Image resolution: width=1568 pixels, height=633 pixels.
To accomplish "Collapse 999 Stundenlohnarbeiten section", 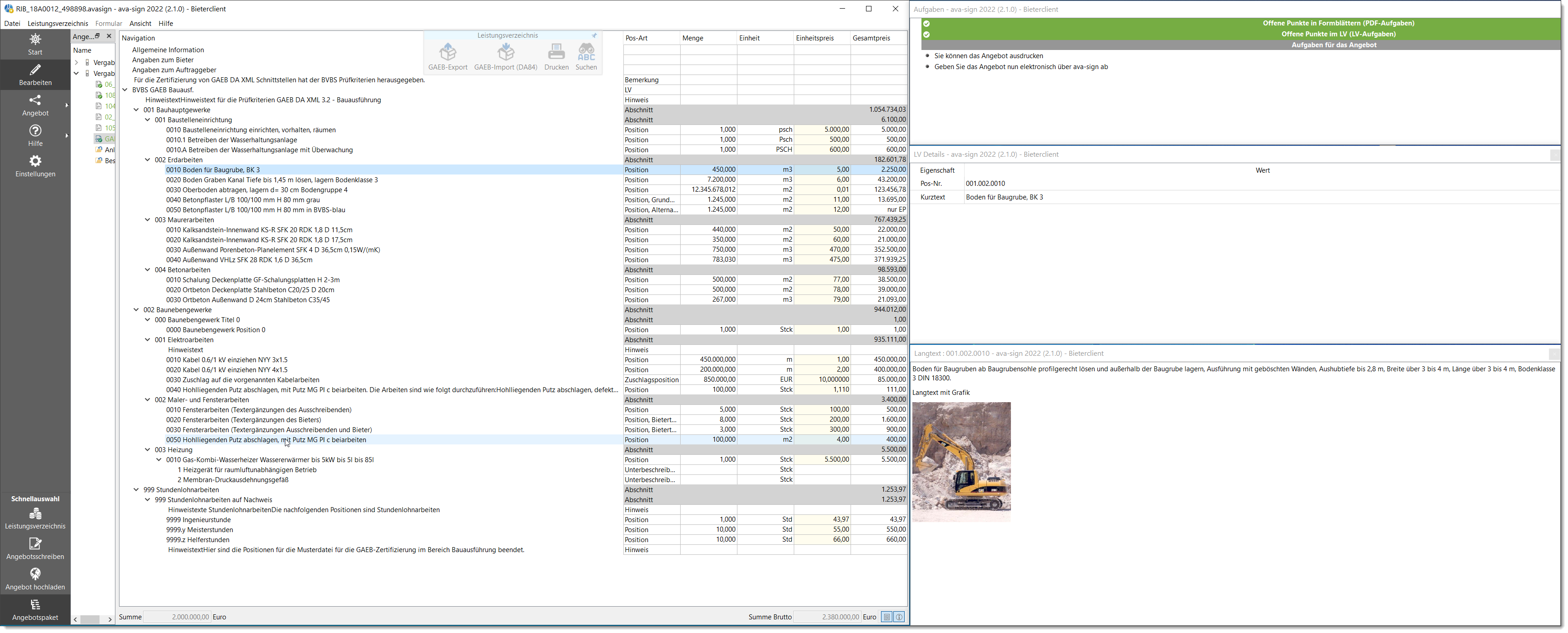I will (136, 490).
